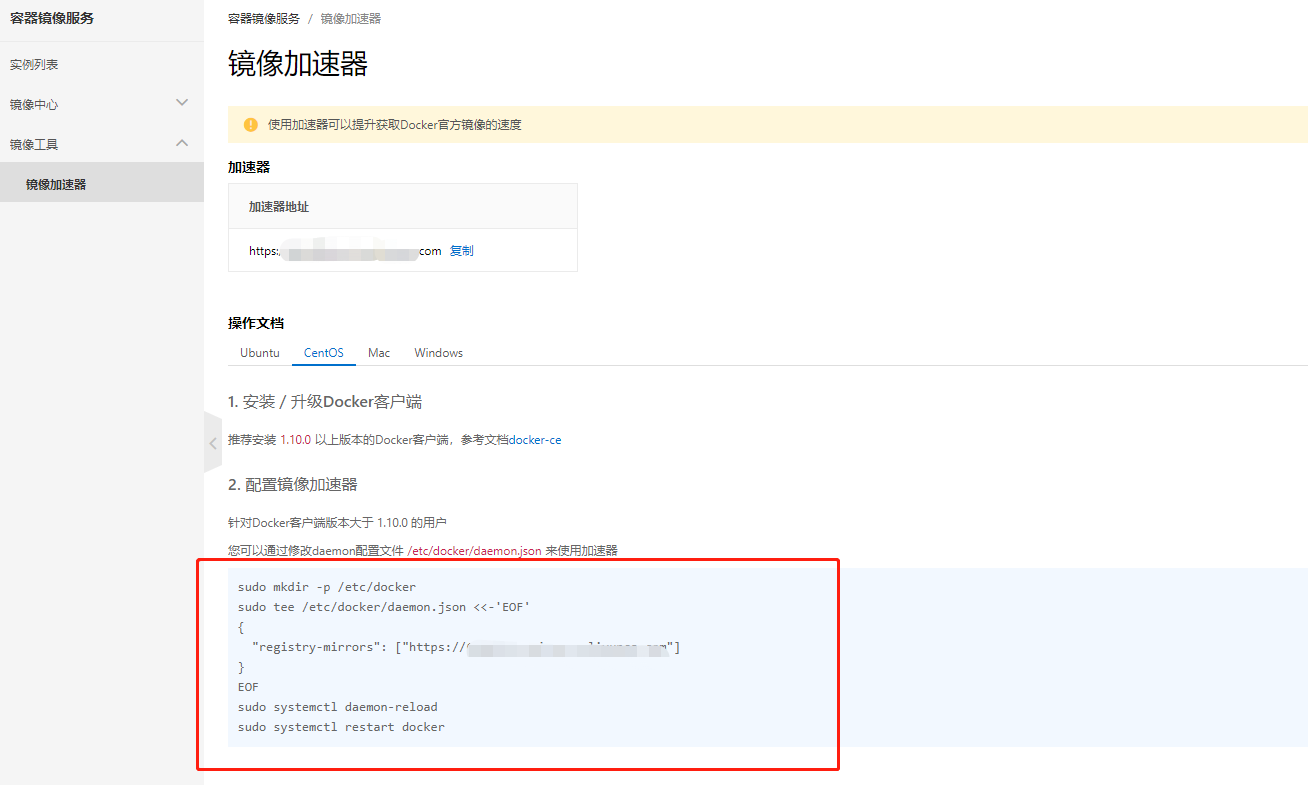The height and width of the screenshot is (785, 1308).
Task: Click the /etc/docker/daemon.json link
Action: coord(472,550)
